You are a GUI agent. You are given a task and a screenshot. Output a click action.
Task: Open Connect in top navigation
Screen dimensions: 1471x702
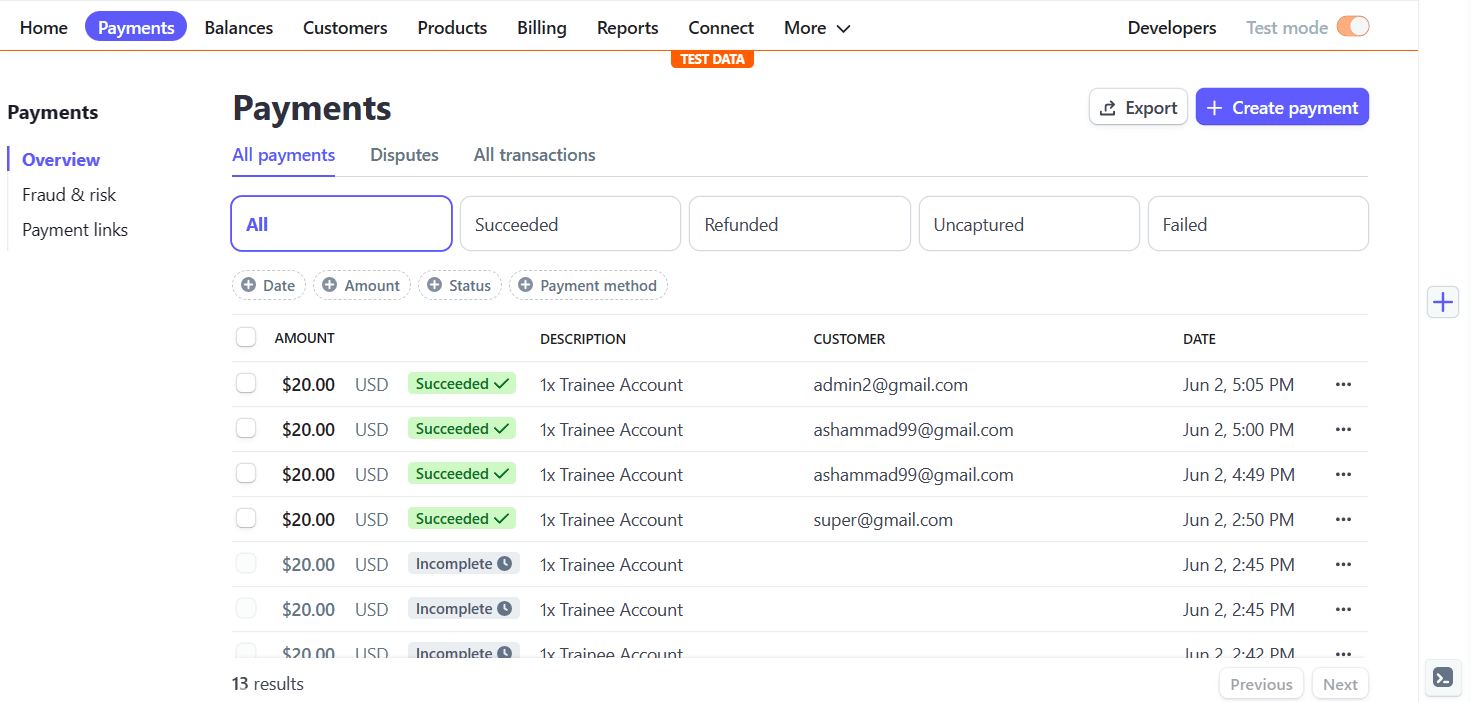click(x=721, y=28)
